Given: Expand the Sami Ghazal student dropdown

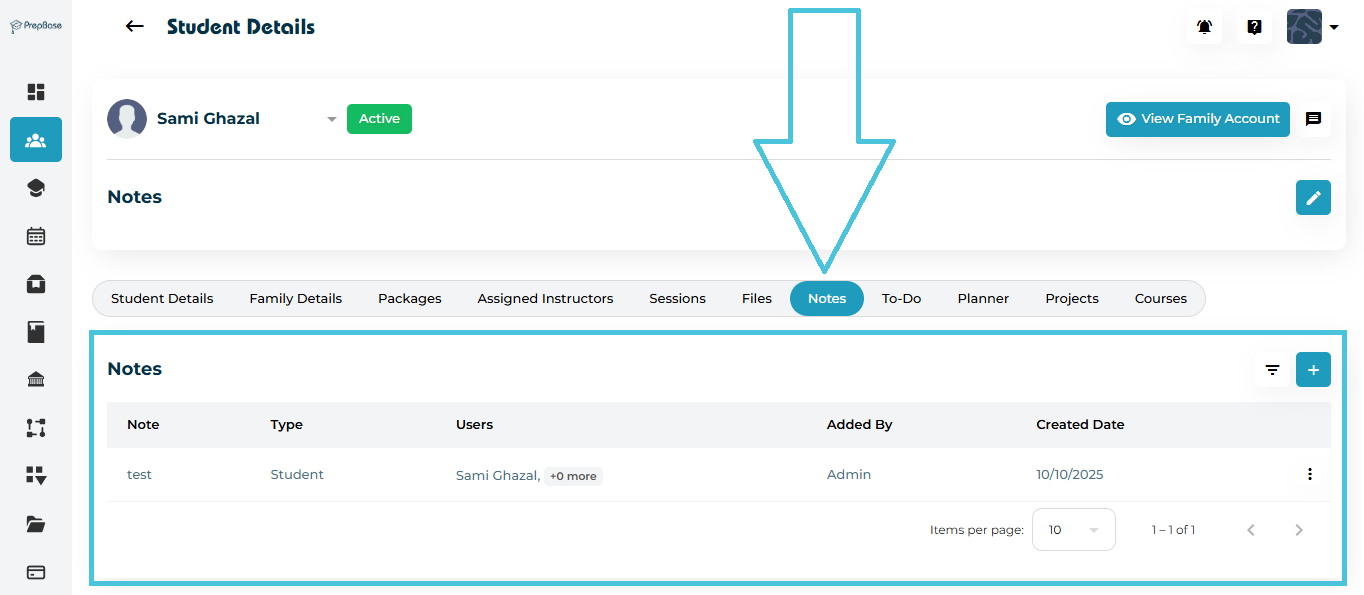Looking at the screenshot, I should [331, 119].
